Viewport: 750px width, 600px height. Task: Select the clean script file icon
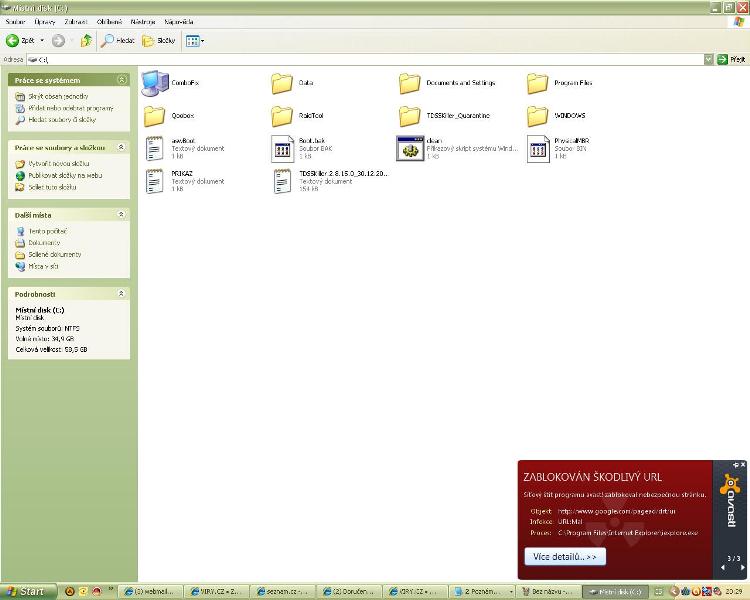tap(410, 149)
